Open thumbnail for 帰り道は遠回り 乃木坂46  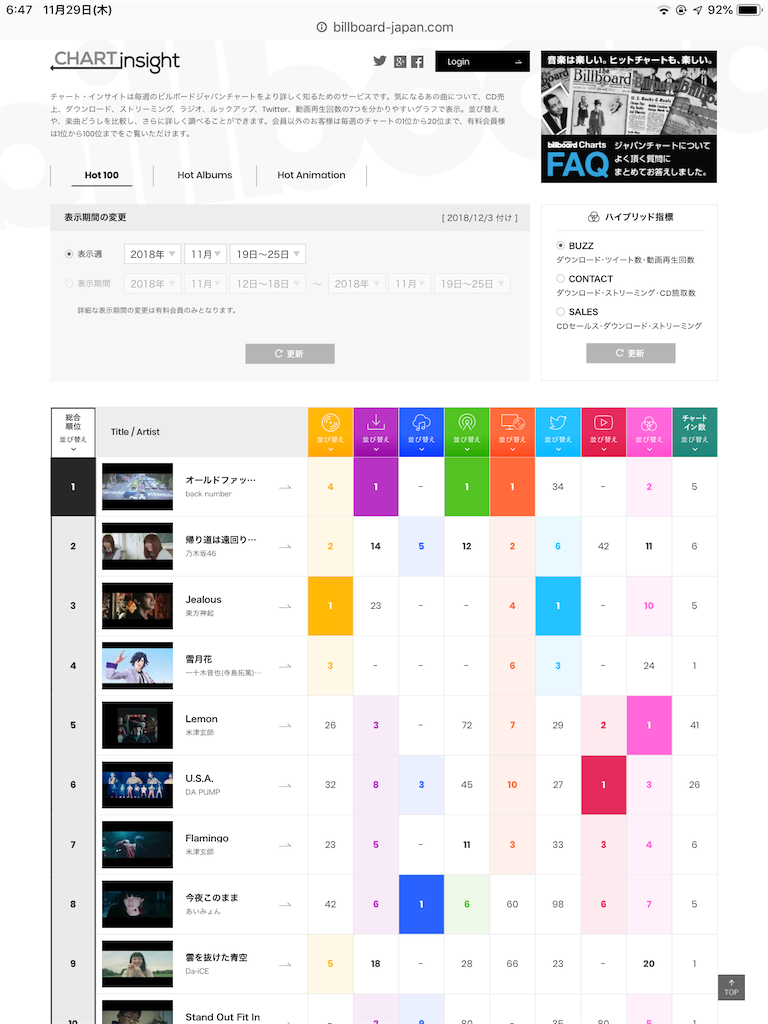click(138, 546)
